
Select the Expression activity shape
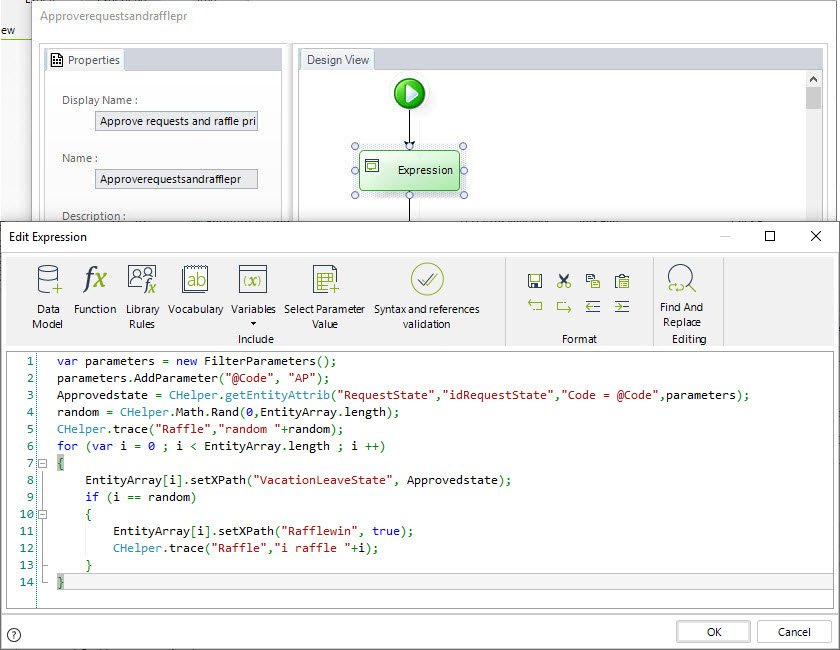click(409, 170)
